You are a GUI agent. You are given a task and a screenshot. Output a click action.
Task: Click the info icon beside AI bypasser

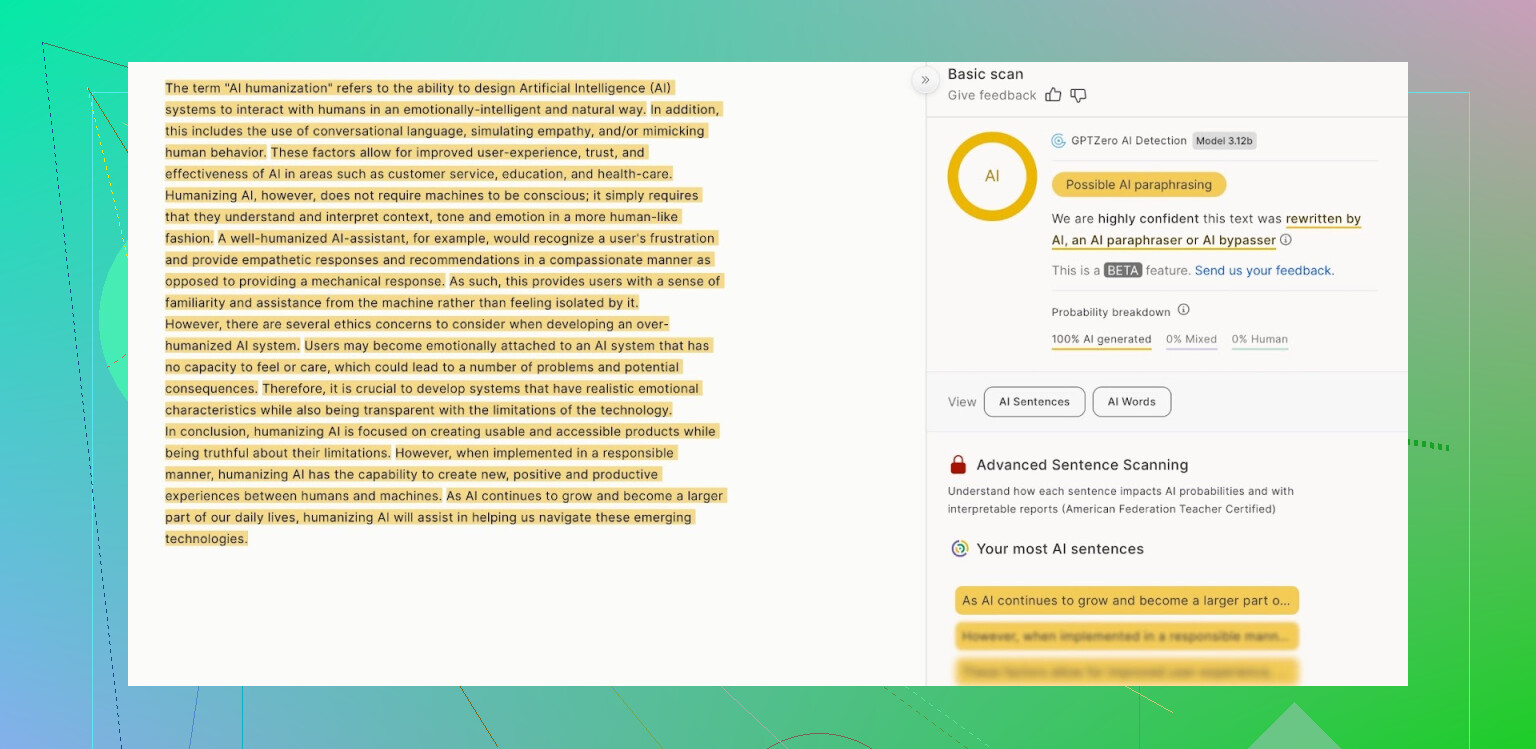click(x=1286, y=240)
